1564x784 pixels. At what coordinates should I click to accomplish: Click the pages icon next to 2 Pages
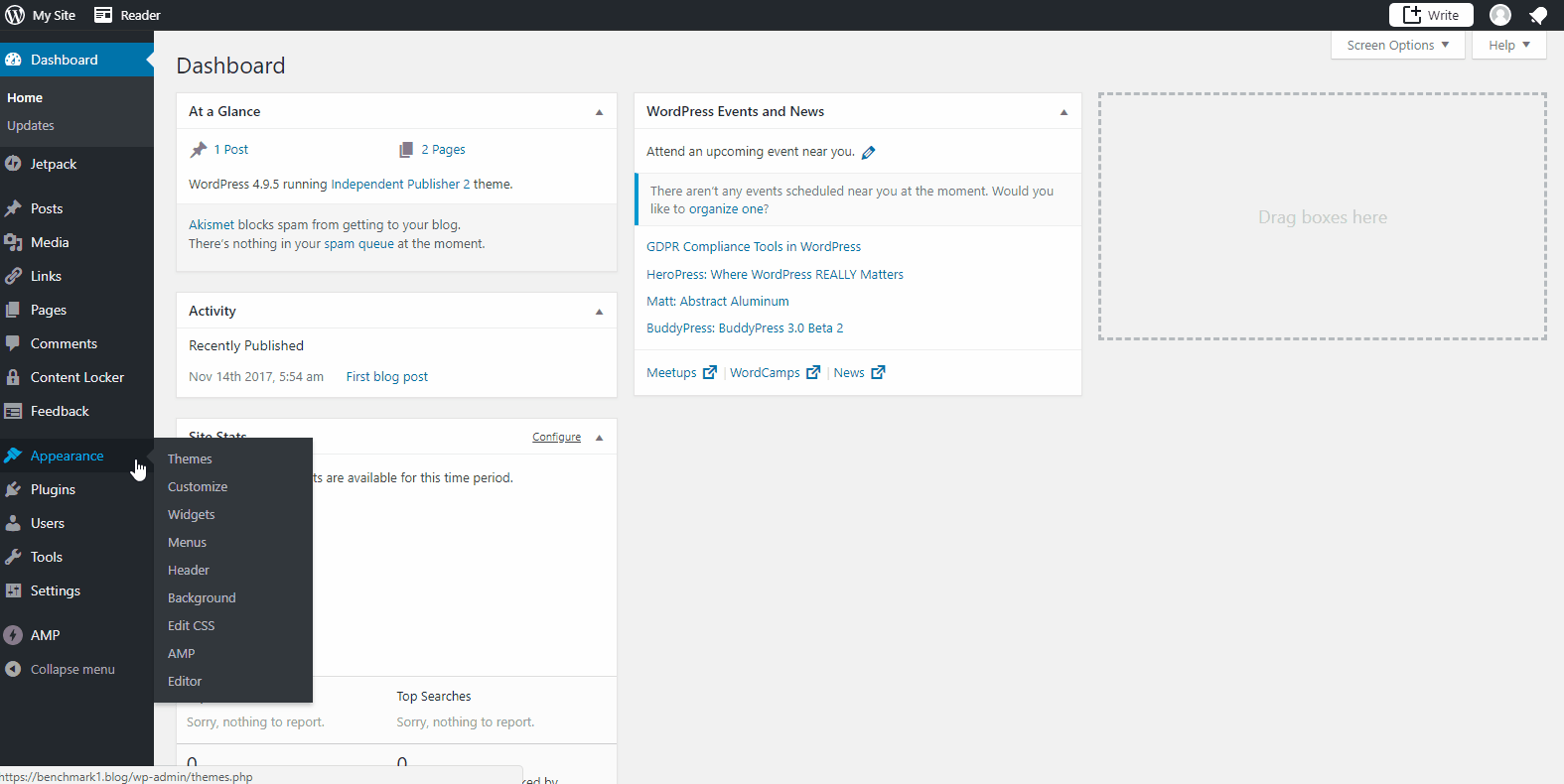pos(406,150)
